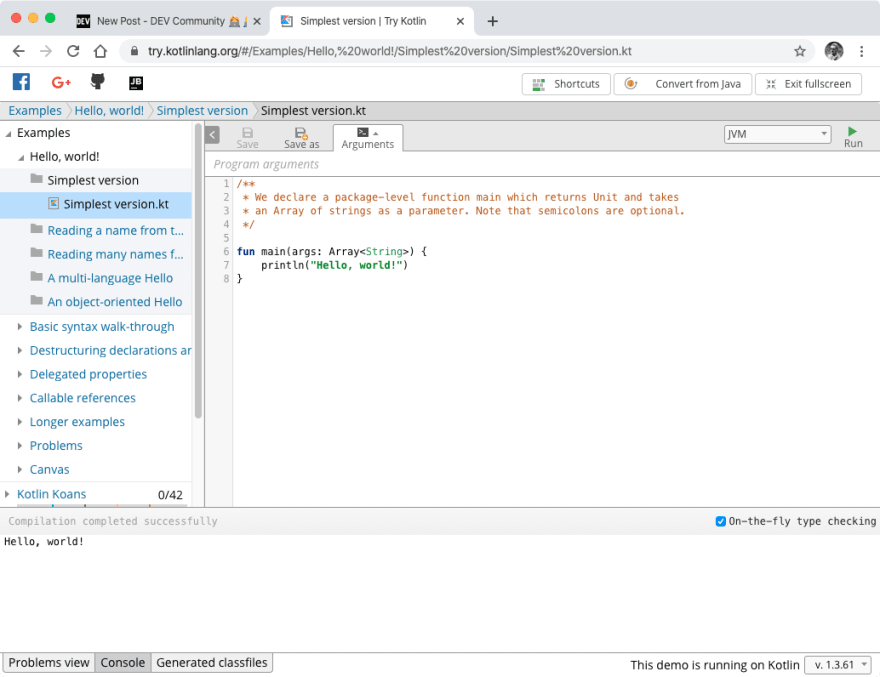This screenshot has width=880, height=677.
Task: Collapse the sidebar with left chevron button
Action: coord(212,135)
